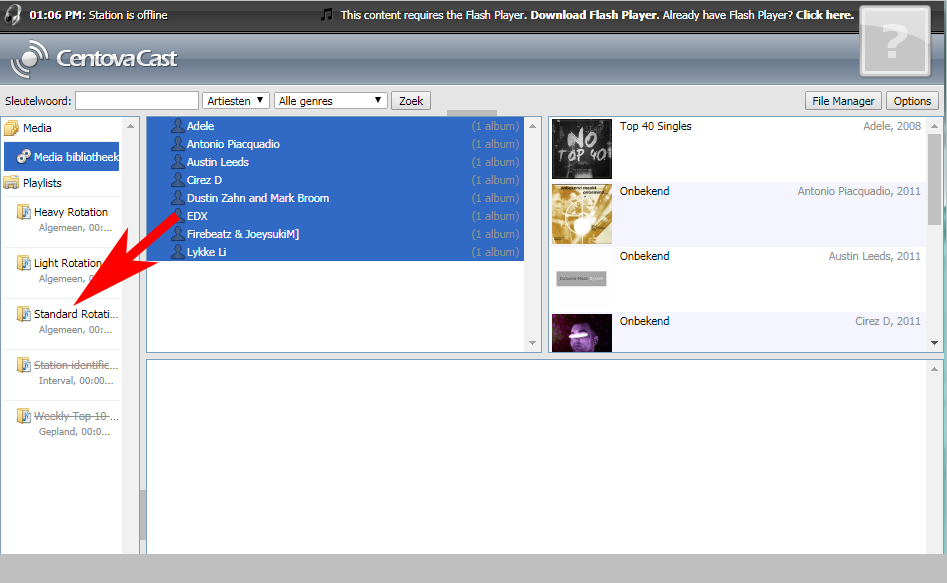Click the artist icon beside Austin Leeds
The width and height of the screenshot is (947, 583).
[178, 162]
